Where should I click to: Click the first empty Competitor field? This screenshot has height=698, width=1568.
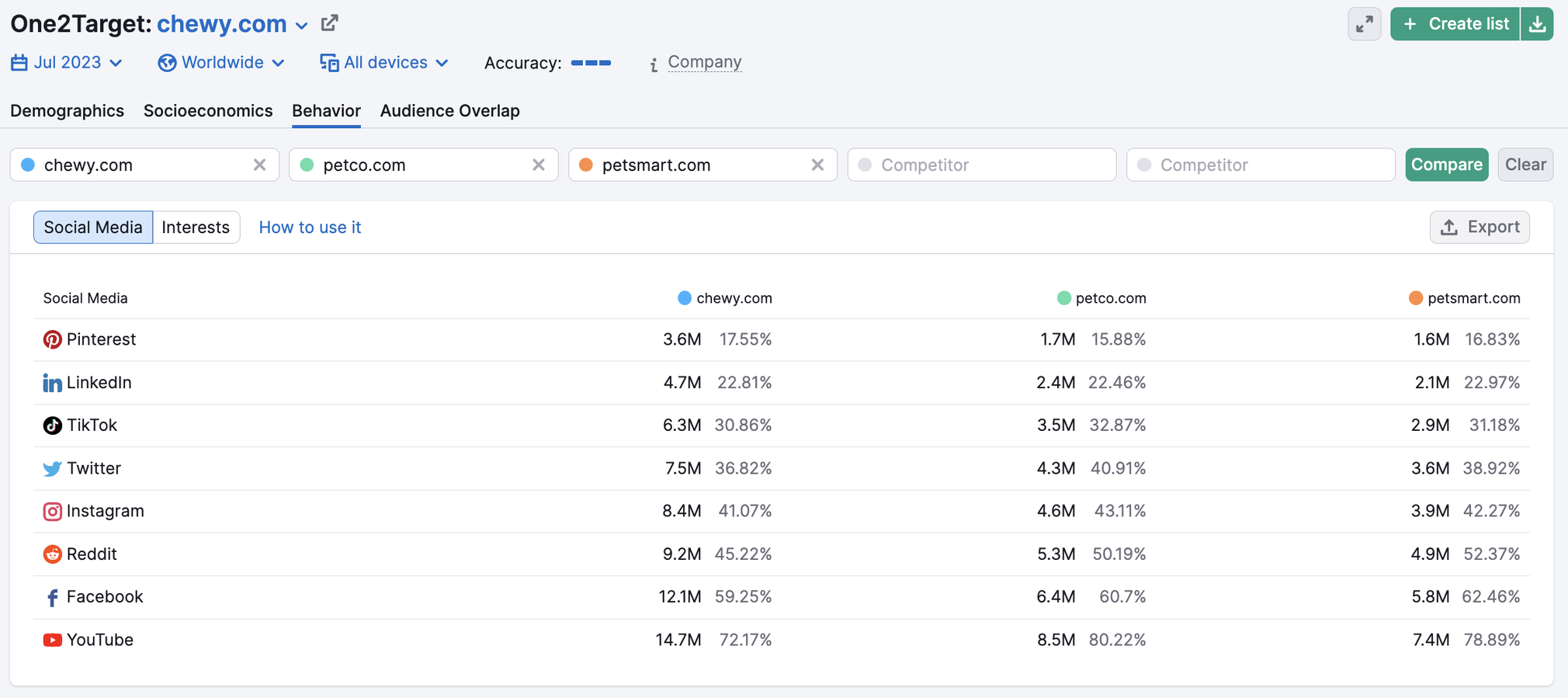tap(982, 165)
